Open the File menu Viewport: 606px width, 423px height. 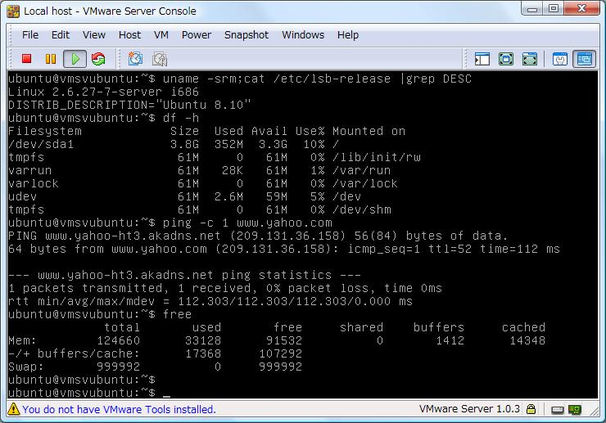tap(30, 35)
